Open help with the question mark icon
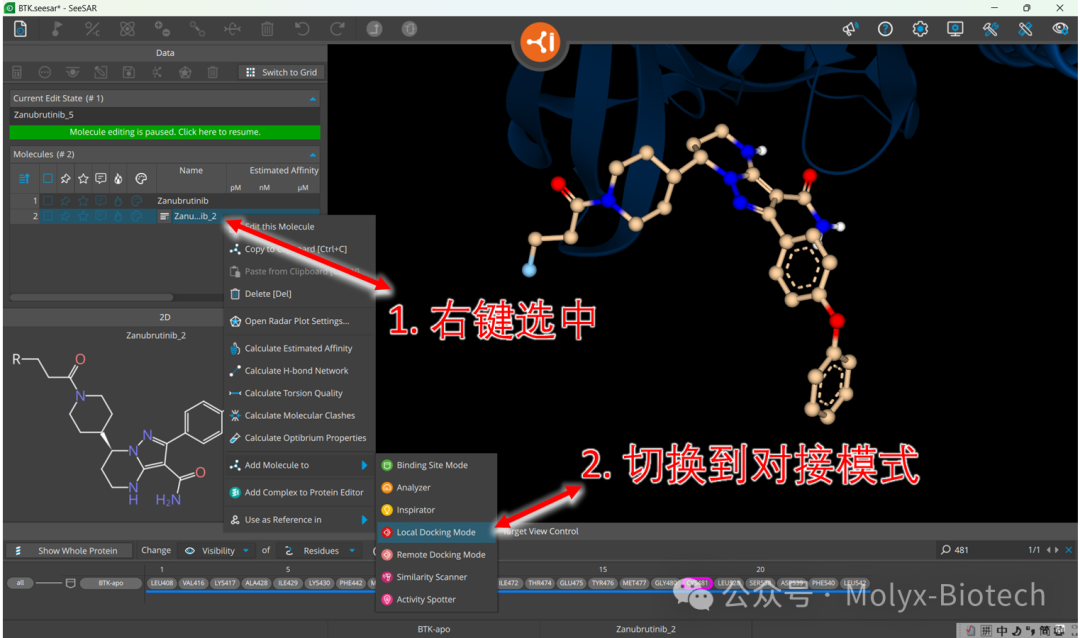The width and height of the screenshot is (1080, 638). click(x=885, y=29)
